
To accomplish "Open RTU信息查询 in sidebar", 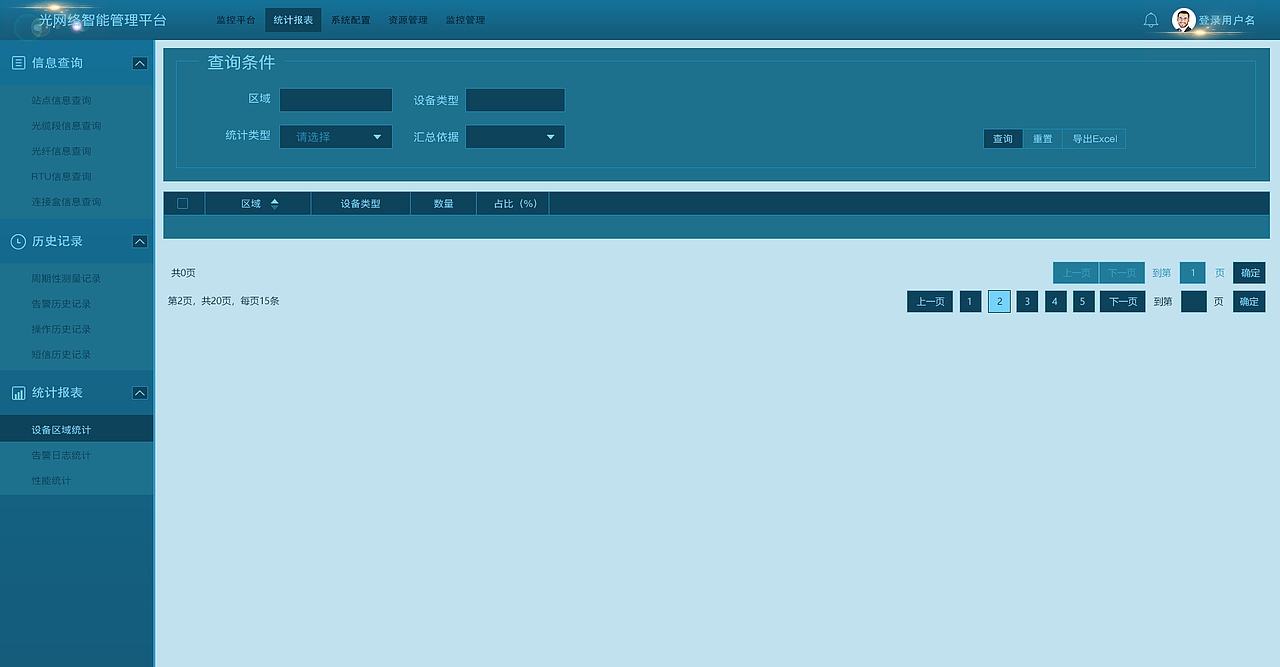I will (61, 177).
